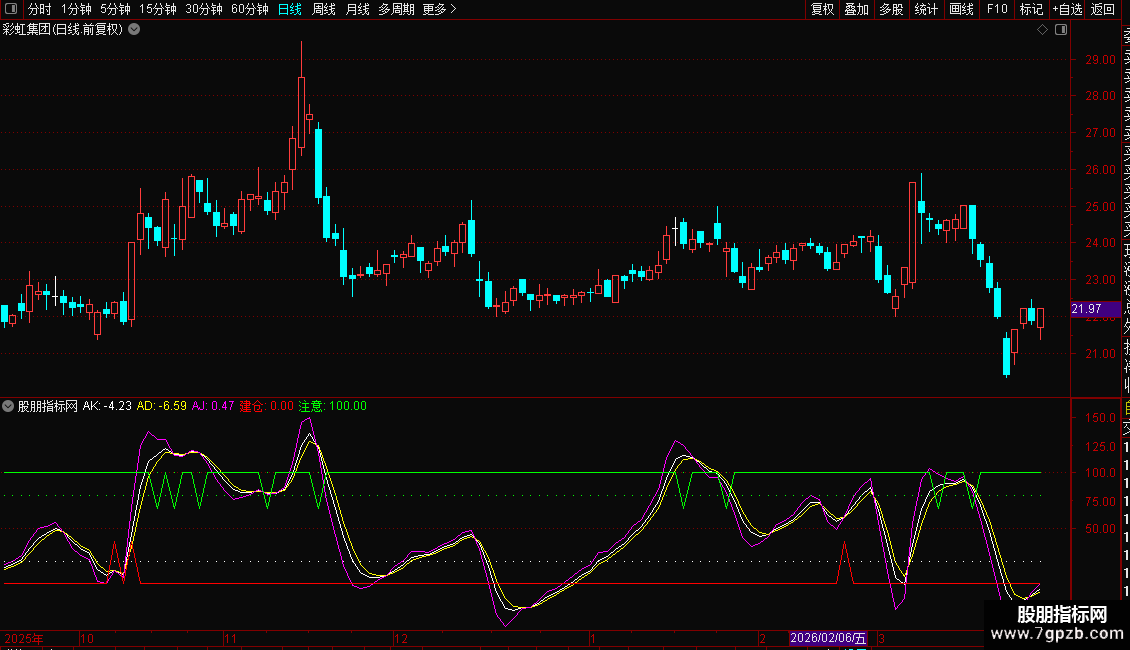Click the 29.00 price axis label
The height and width of the screenshot is (650, 1130).
tap(1100, 60)
